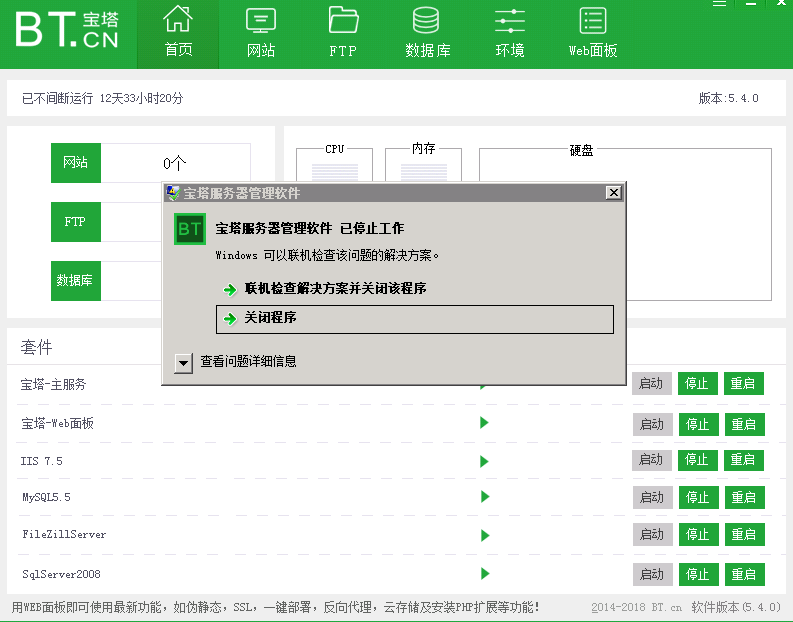This screenshot has height=622, width=793.
Task: Select the 关闭程序 option
Action: click(x=415, y=319)
